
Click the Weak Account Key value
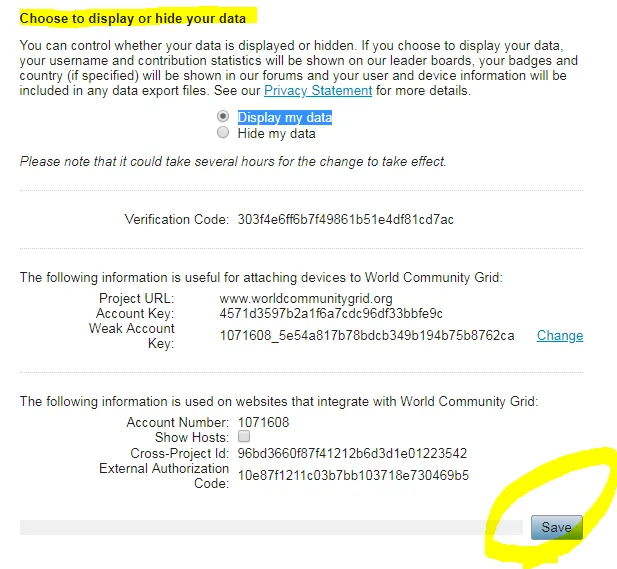click(x=367, y=335)
